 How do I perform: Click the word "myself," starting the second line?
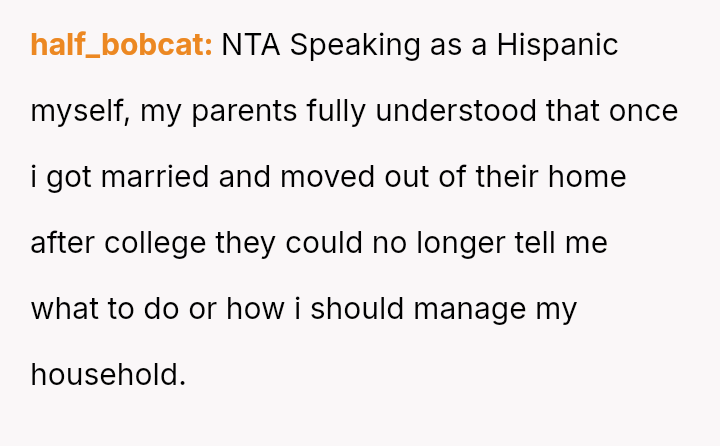[80, 111]
